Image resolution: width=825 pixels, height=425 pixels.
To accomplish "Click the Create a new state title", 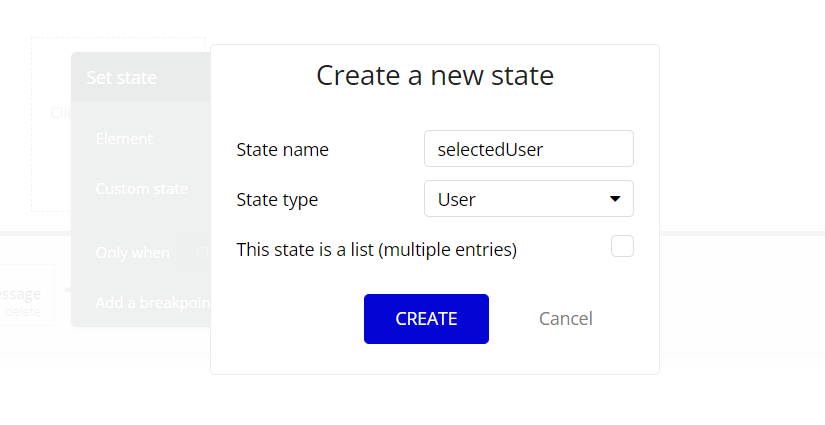I will tap(435, 75).
